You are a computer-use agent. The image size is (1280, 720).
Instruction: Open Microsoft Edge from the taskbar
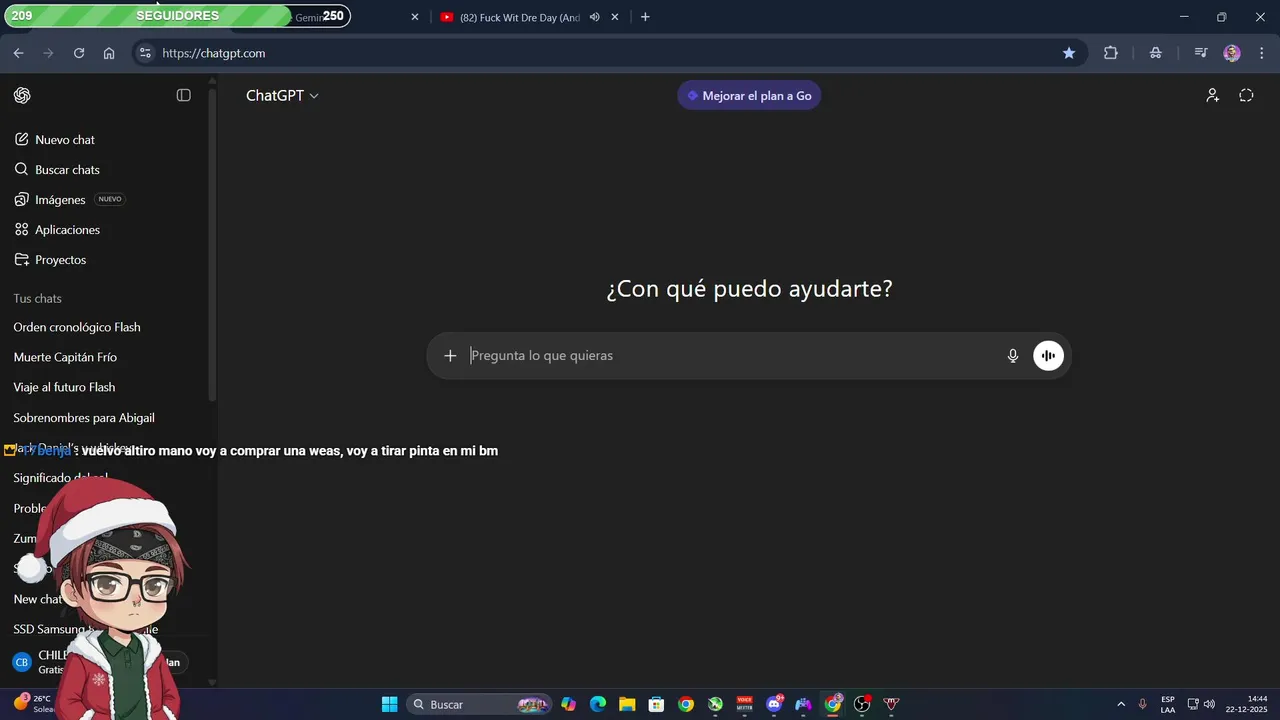click(x=598, y=704)
